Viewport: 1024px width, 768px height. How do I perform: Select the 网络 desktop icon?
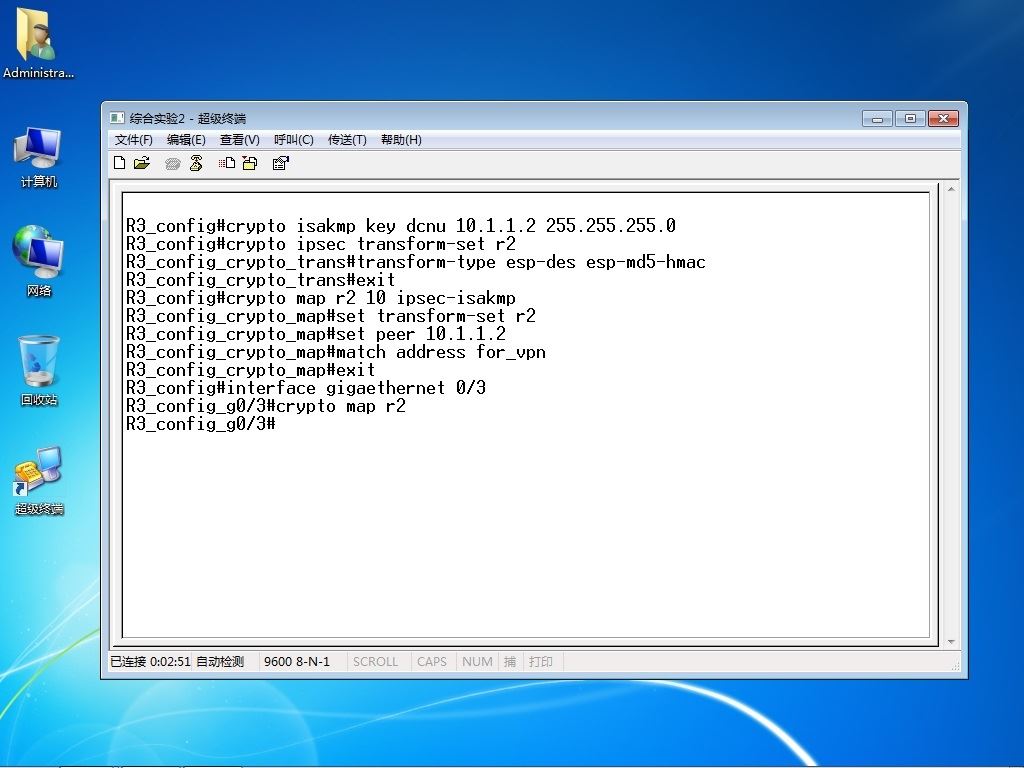coord(38,261)
